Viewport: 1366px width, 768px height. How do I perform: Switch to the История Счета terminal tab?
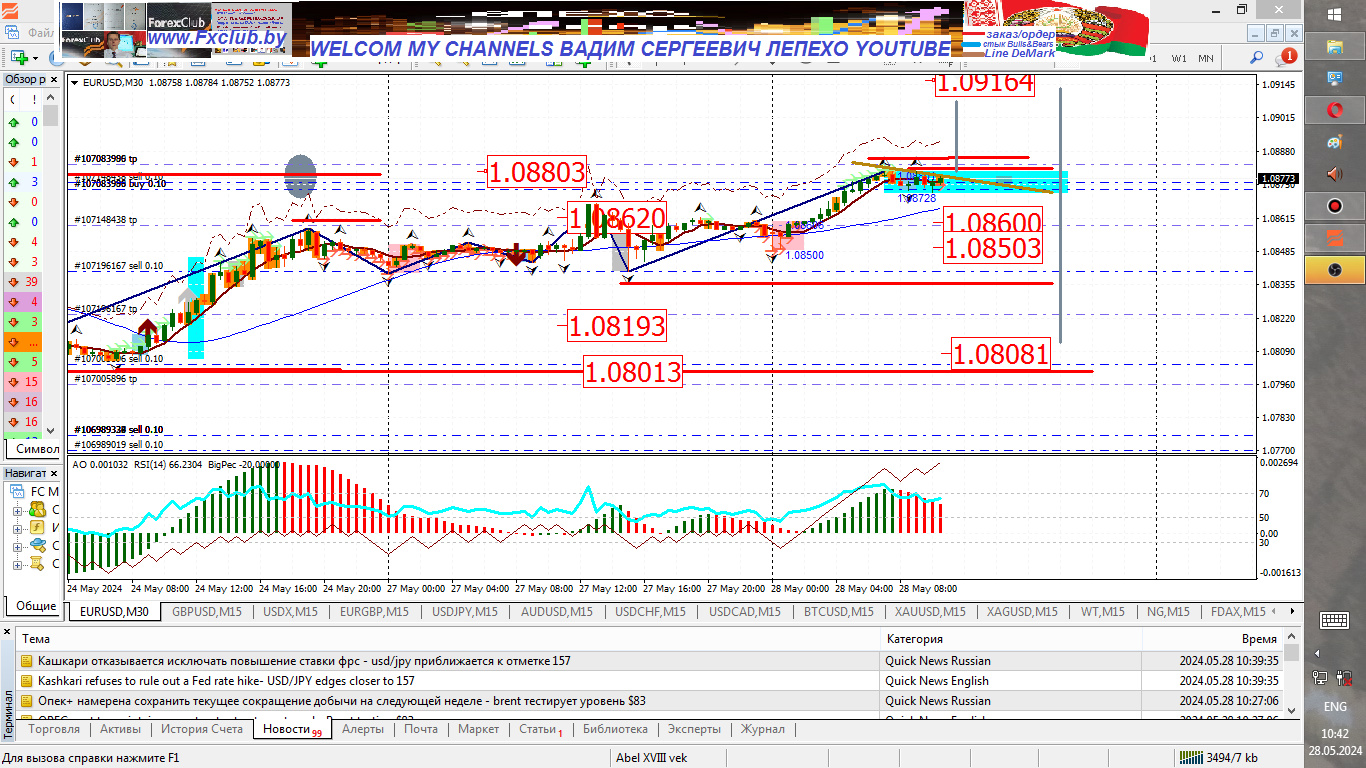(202, 729)
